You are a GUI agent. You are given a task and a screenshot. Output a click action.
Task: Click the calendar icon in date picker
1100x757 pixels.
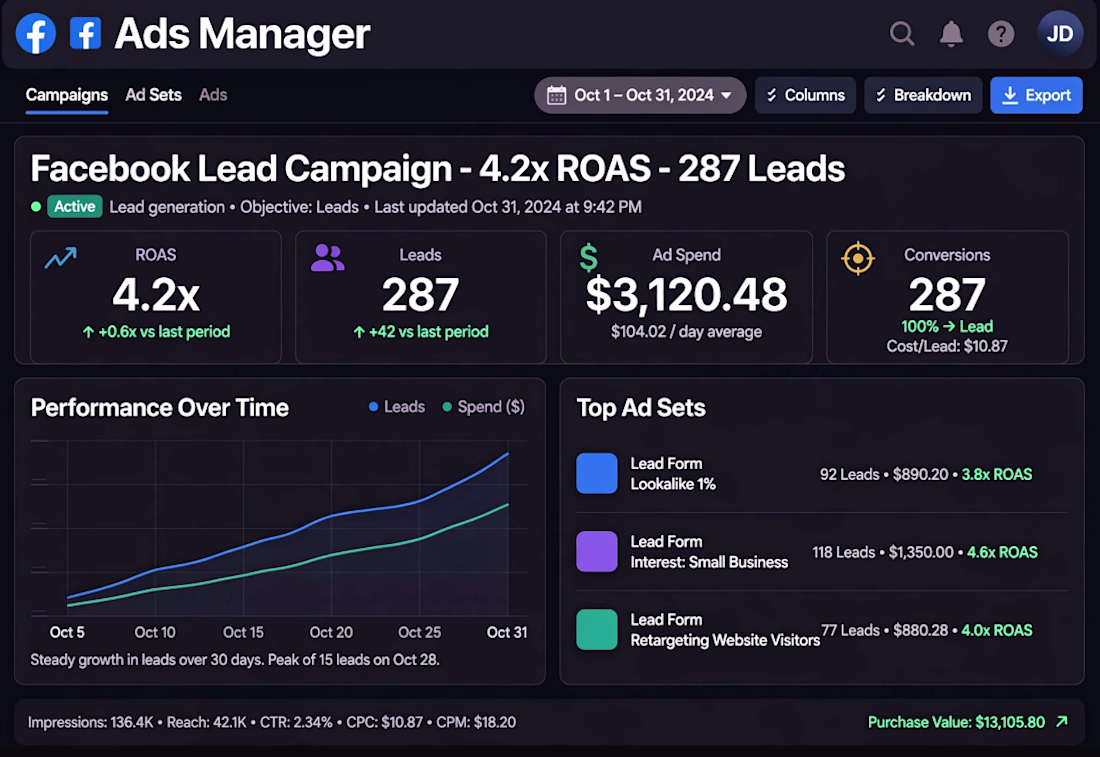point(556,95)
